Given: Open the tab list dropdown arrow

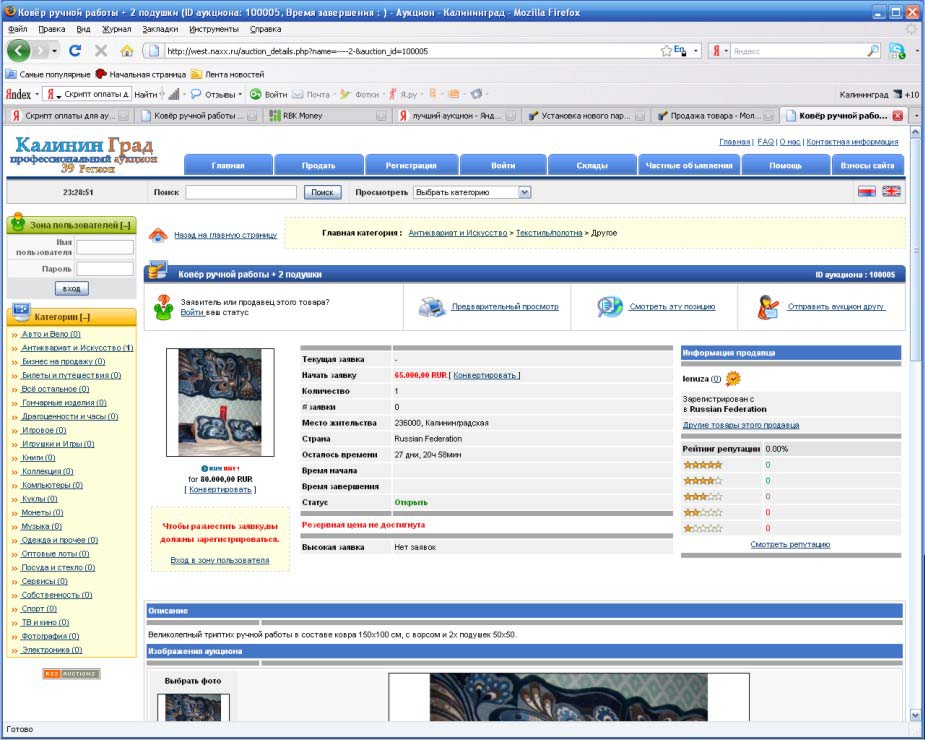Looking at the screenshot, I should (916, 116).
